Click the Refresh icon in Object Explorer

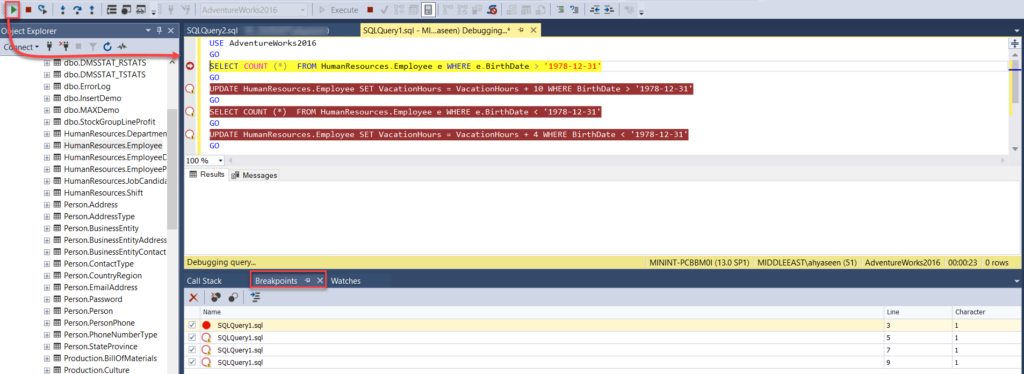point(107,47)
